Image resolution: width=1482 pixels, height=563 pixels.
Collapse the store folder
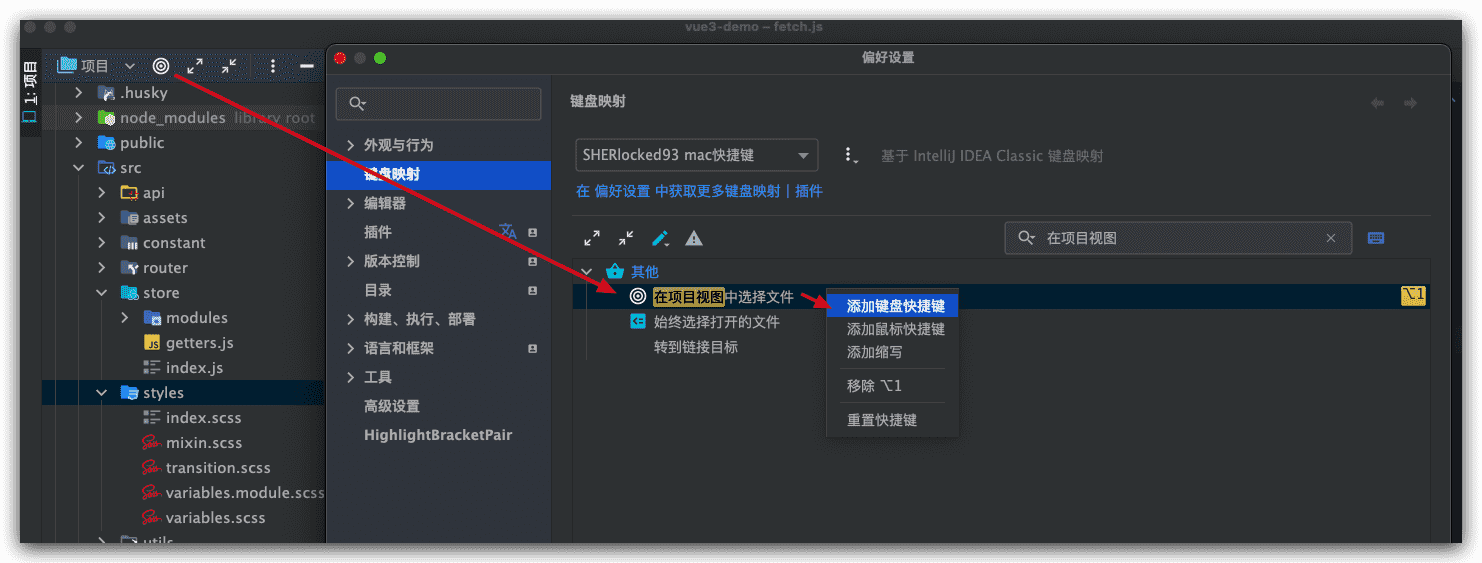pos(102,293)
